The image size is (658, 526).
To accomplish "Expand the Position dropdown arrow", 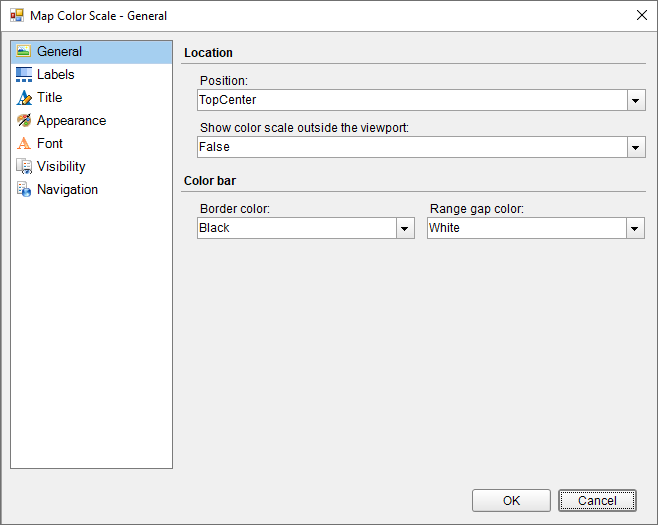I will pyautogui.click(x=636, y=101).
